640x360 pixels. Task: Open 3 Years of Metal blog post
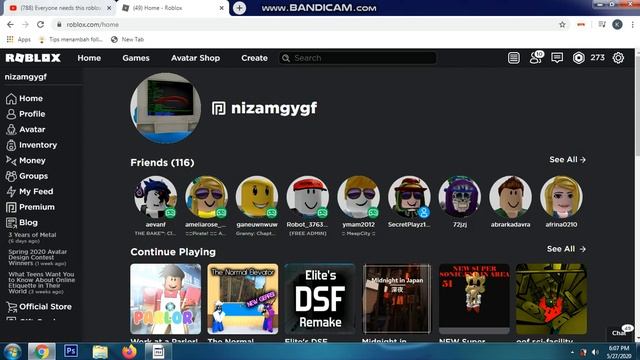[x=32, y=238]
